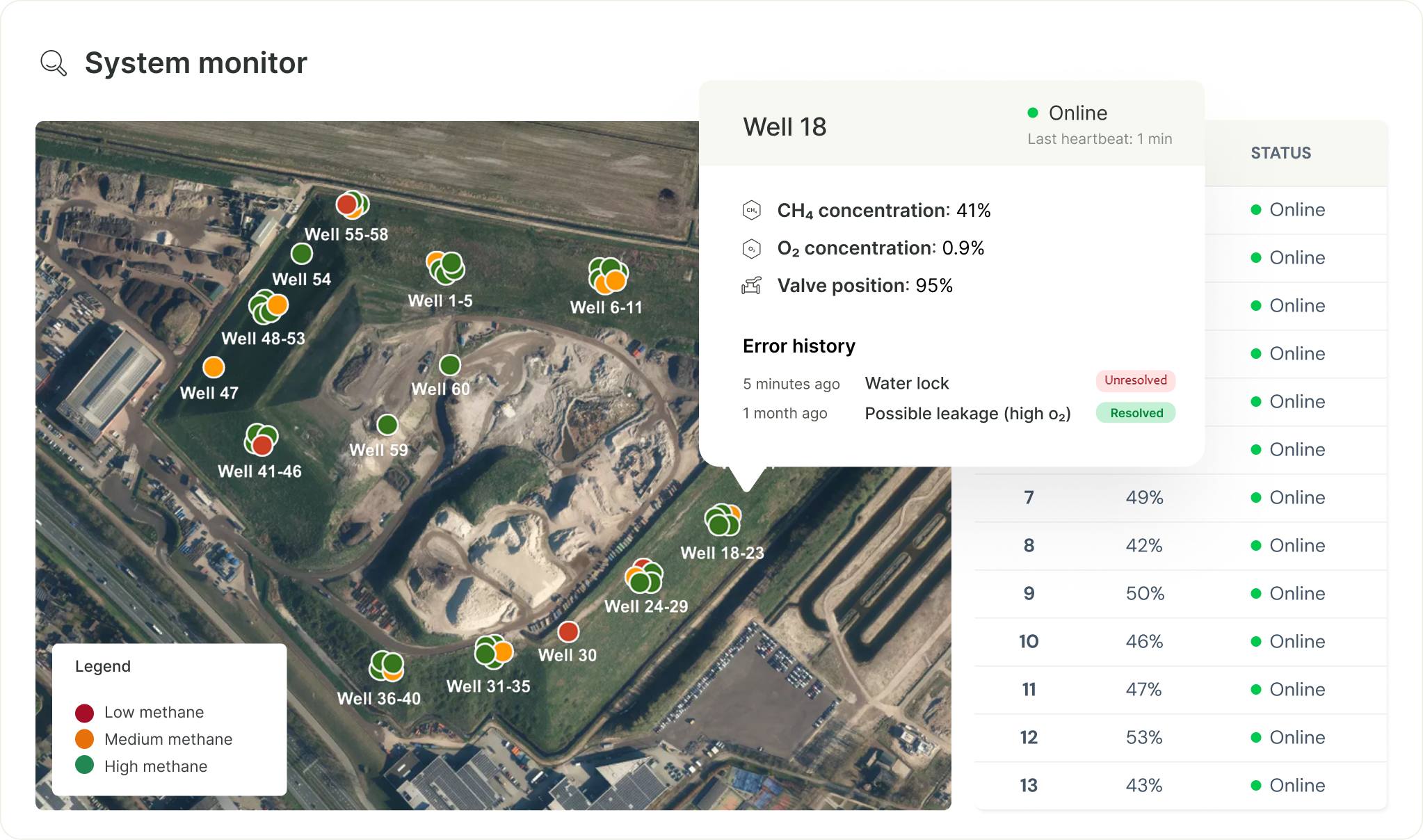Click the CH4 concentration hexagon icon
Viewport: 1423px width, 840px height.
click(752, 210)
